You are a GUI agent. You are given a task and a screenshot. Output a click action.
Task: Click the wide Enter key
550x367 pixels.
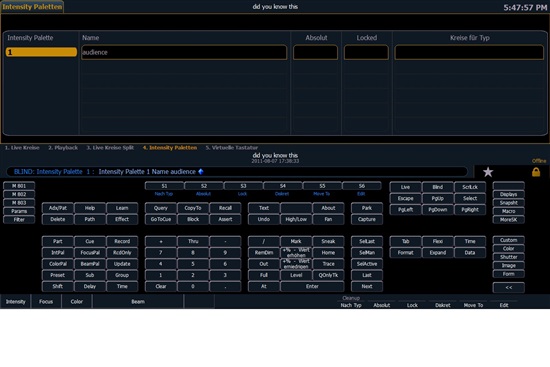312,286
